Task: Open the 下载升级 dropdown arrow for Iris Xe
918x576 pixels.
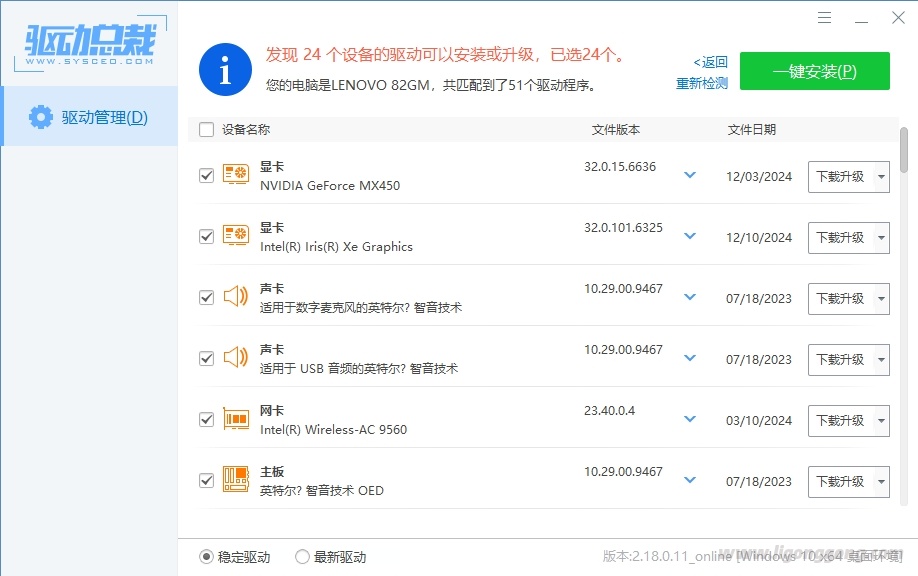Action: click(881, 238)
